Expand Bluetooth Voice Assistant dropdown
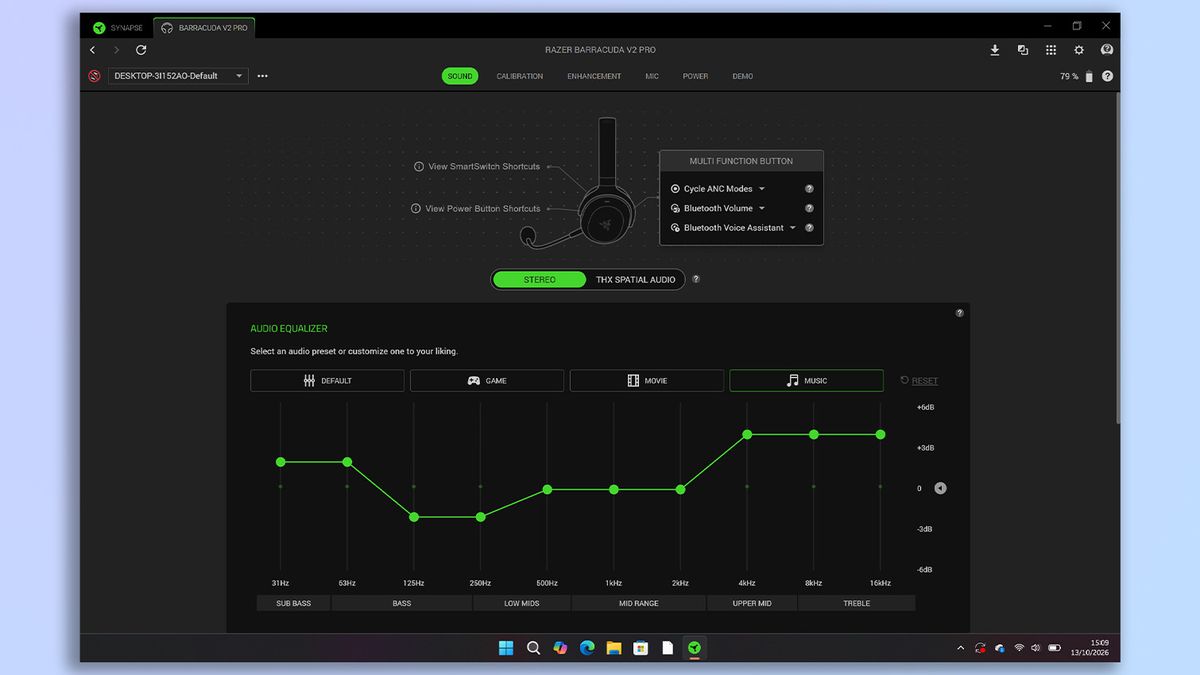This screenshot has width=1200, height=675. pyautogui.click(x=793, y=228)
